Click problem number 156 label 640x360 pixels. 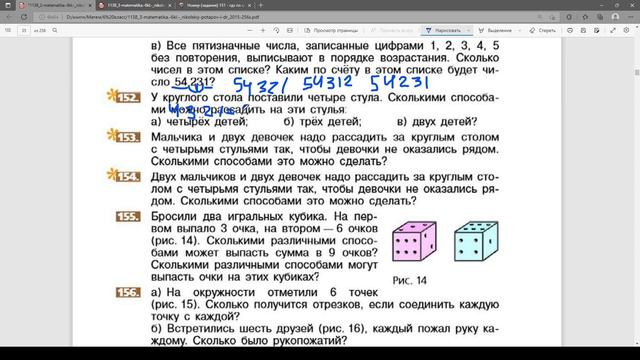pyautogui.click(x=128, y=292)
